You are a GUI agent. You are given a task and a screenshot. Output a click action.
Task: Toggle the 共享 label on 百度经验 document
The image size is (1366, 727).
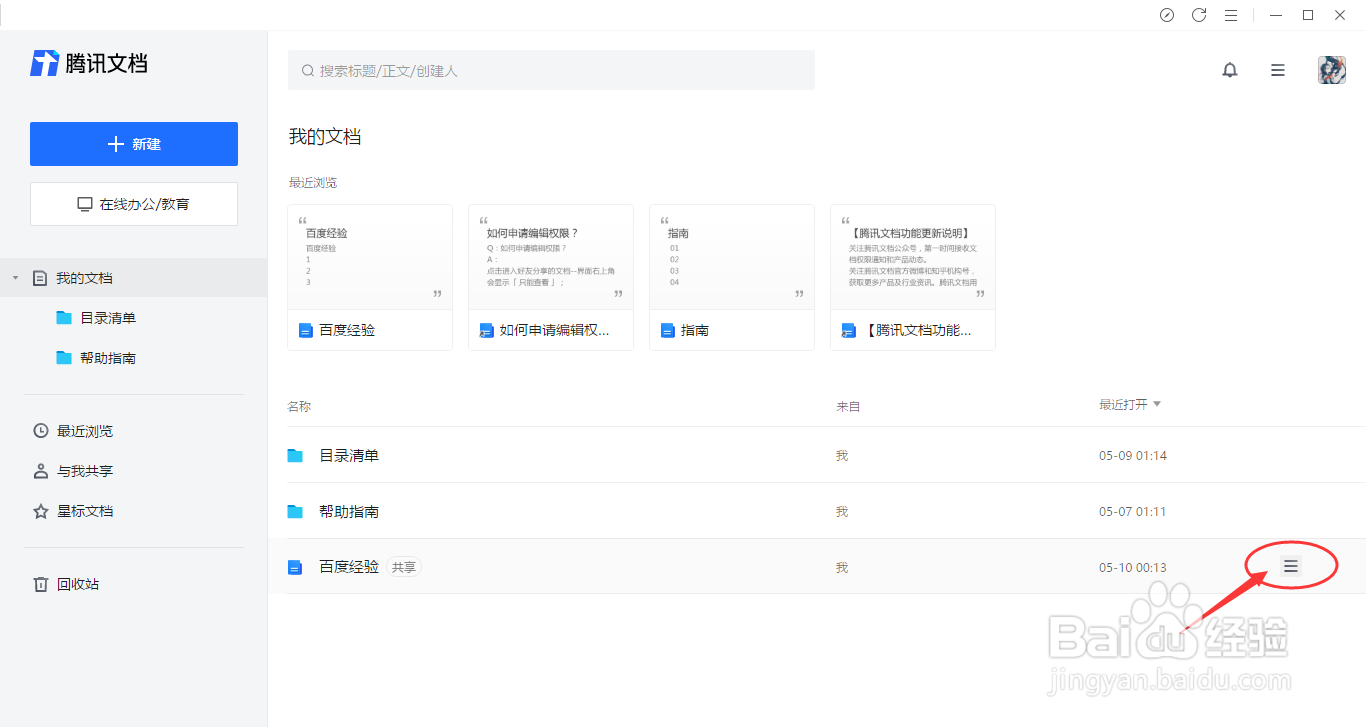pyautogui.click(x=404, y=566)
